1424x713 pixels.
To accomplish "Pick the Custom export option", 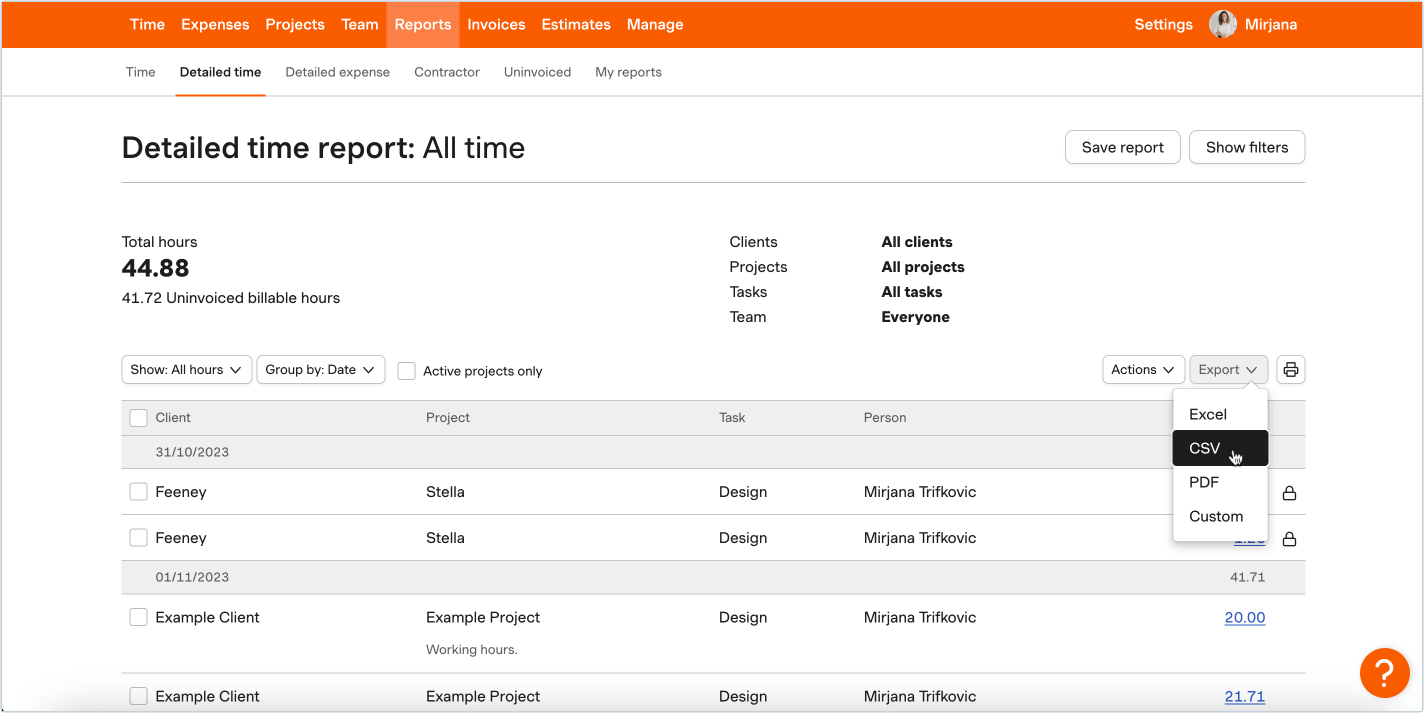I will pyautogui.click(x=1216, y=517).
